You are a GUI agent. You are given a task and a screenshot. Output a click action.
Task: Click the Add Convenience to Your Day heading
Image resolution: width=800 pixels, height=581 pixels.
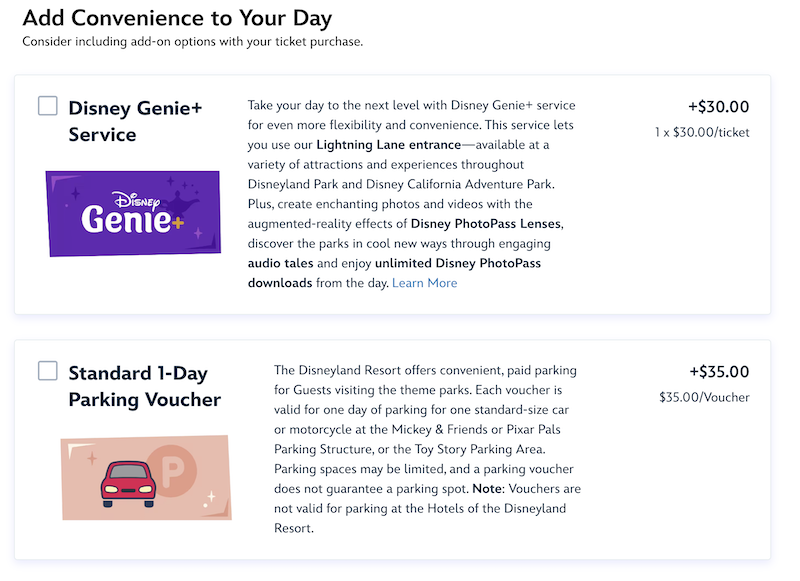coord(177,18)
